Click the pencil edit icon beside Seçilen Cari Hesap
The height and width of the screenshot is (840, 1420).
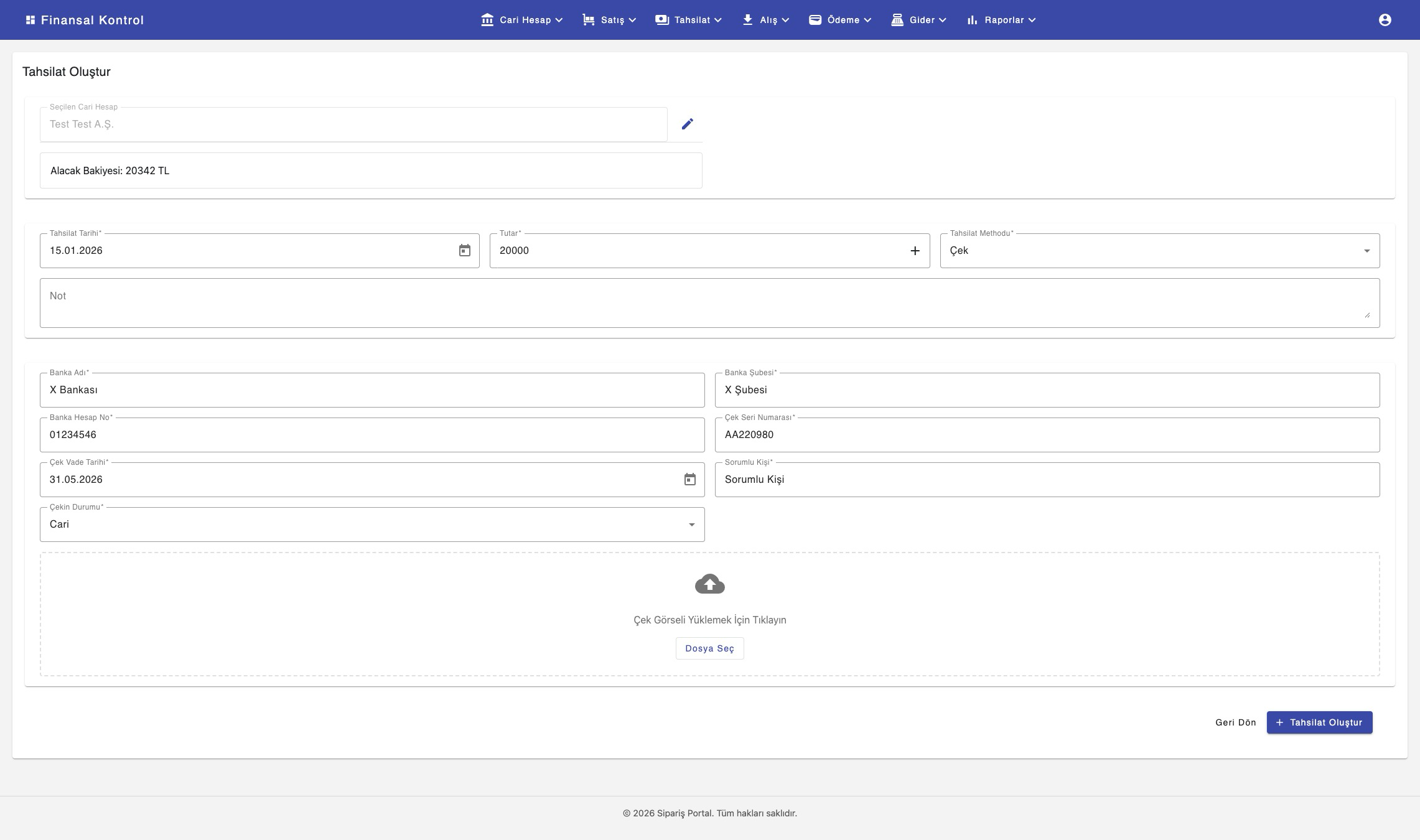[687, 124]
